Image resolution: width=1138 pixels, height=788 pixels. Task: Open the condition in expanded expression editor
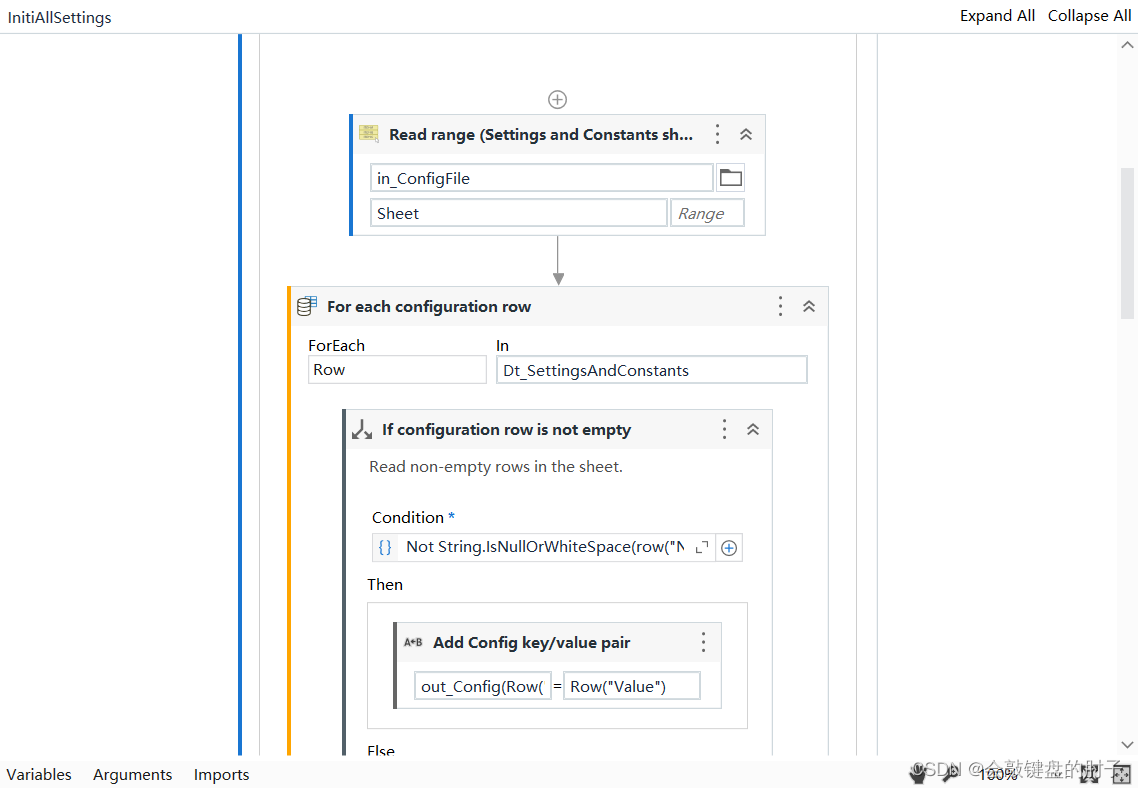(x=702, y=547)
